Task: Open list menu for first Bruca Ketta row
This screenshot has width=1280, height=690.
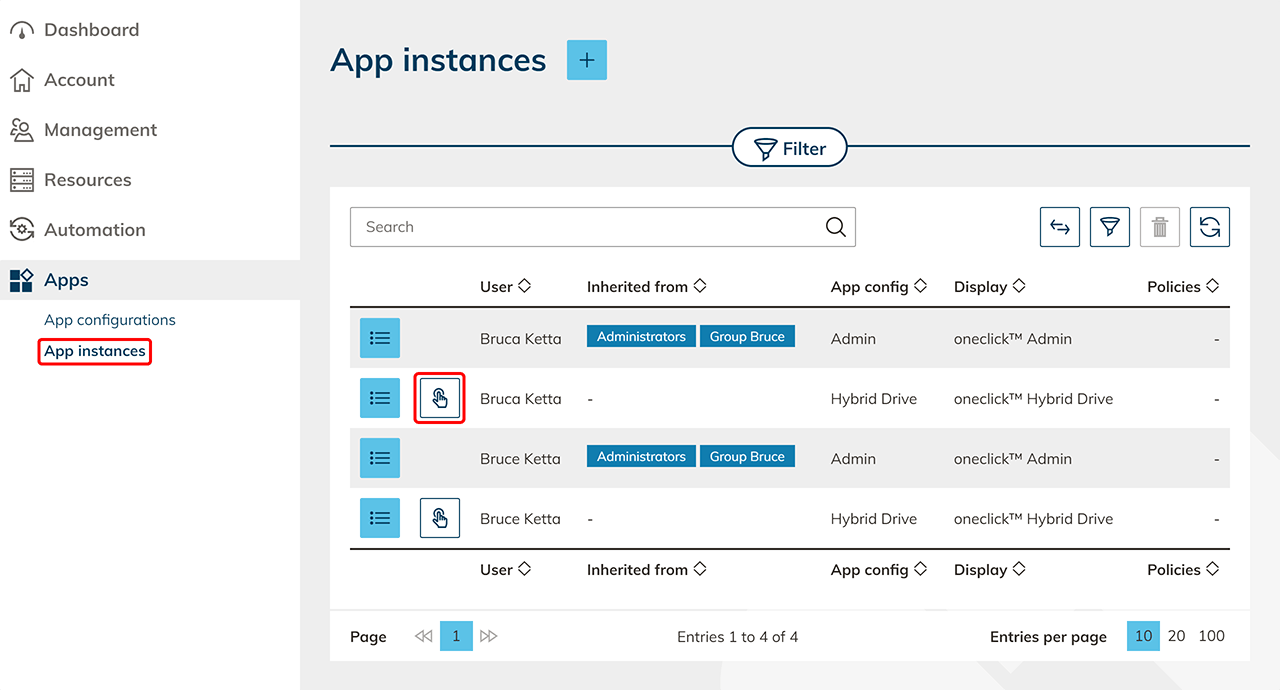Action: 380,338
